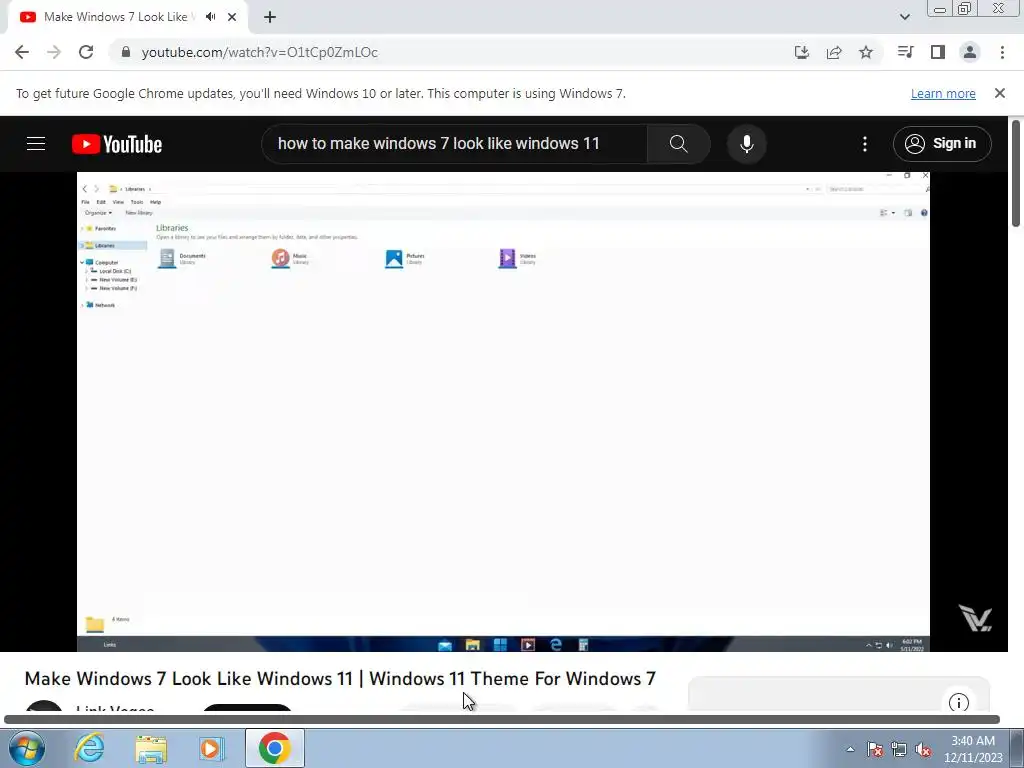Viewport: 1024px width, 768px height.
Task: Open the Chrome three-dot menu
Action: pyautogui.click(x=1002, y=52)
